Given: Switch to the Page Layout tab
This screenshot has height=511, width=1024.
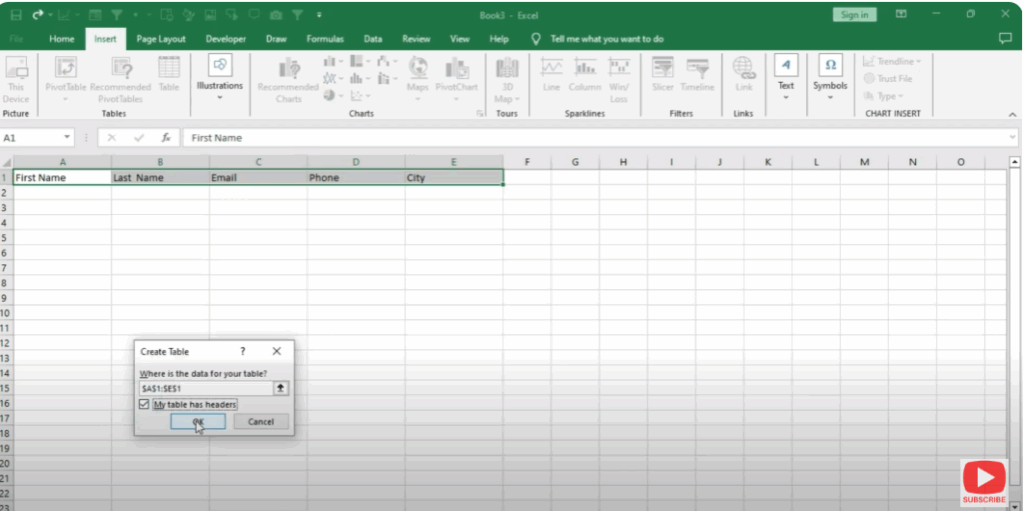Looking at the screenshot, I should tap(161, 39).
